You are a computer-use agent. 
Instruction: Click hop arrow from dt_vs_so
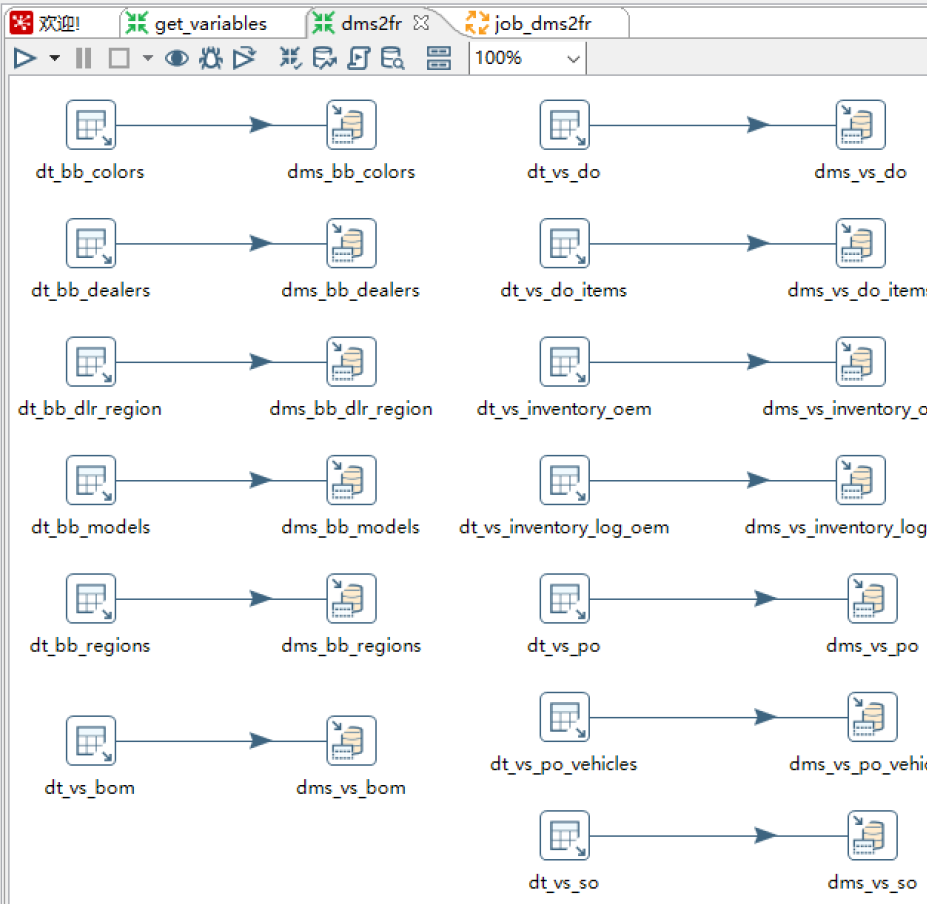(x=766, y=835)
